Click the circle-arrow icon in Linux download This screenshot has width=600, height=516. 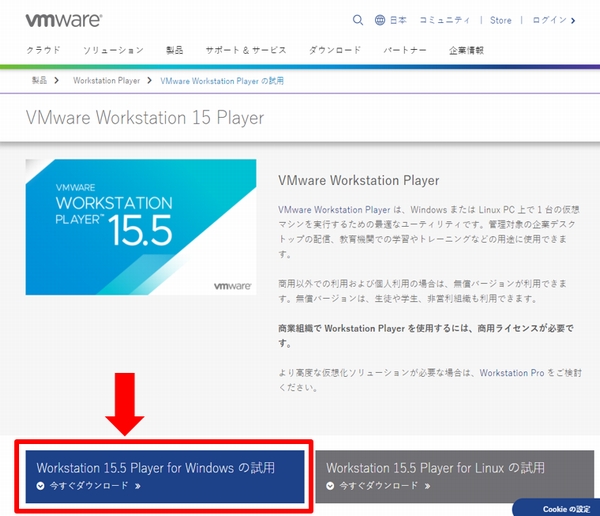coord(330,486)
